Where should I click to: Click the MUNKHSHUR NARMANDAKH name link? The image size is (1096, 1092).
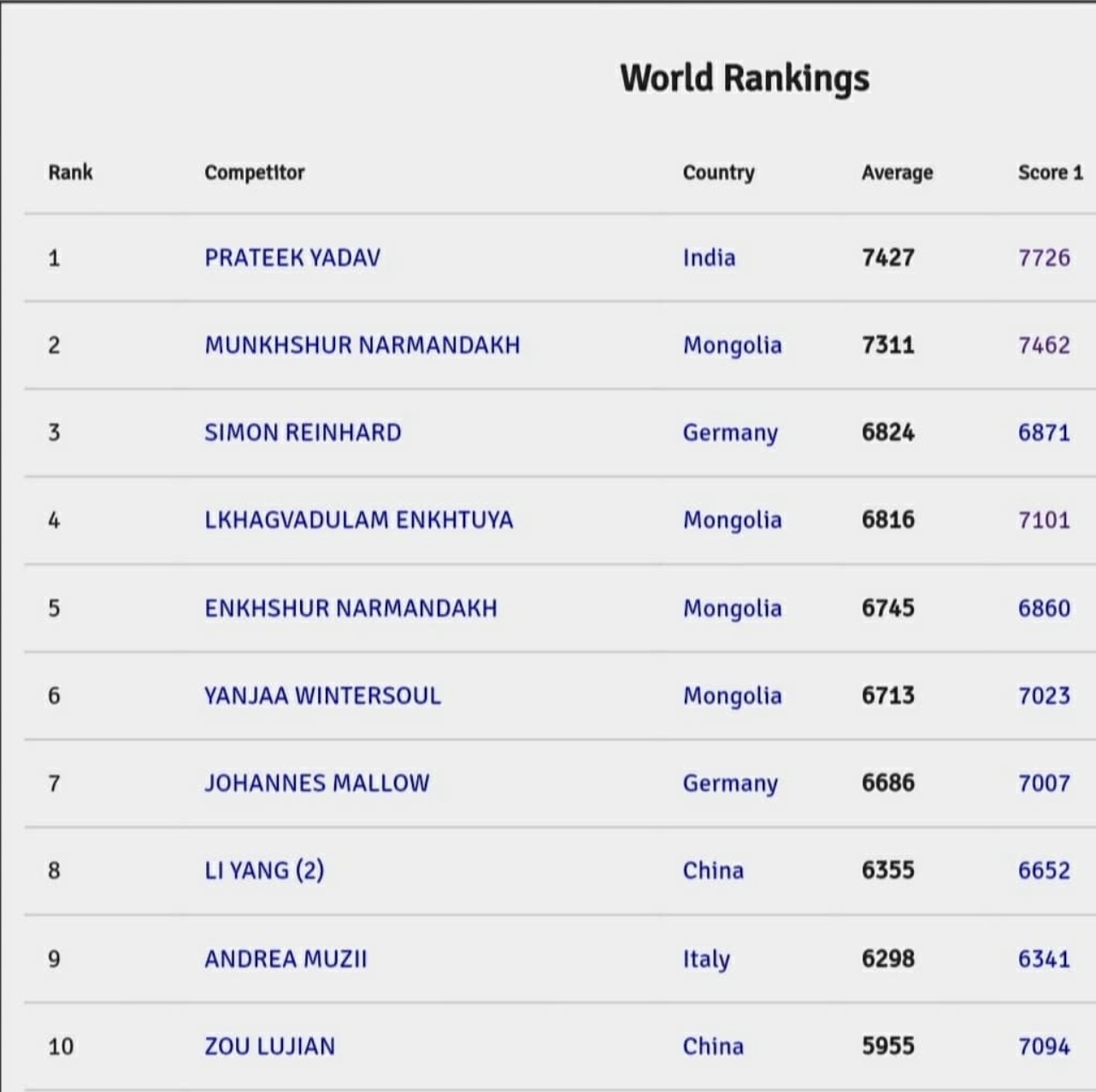click(x=362, y=345)
